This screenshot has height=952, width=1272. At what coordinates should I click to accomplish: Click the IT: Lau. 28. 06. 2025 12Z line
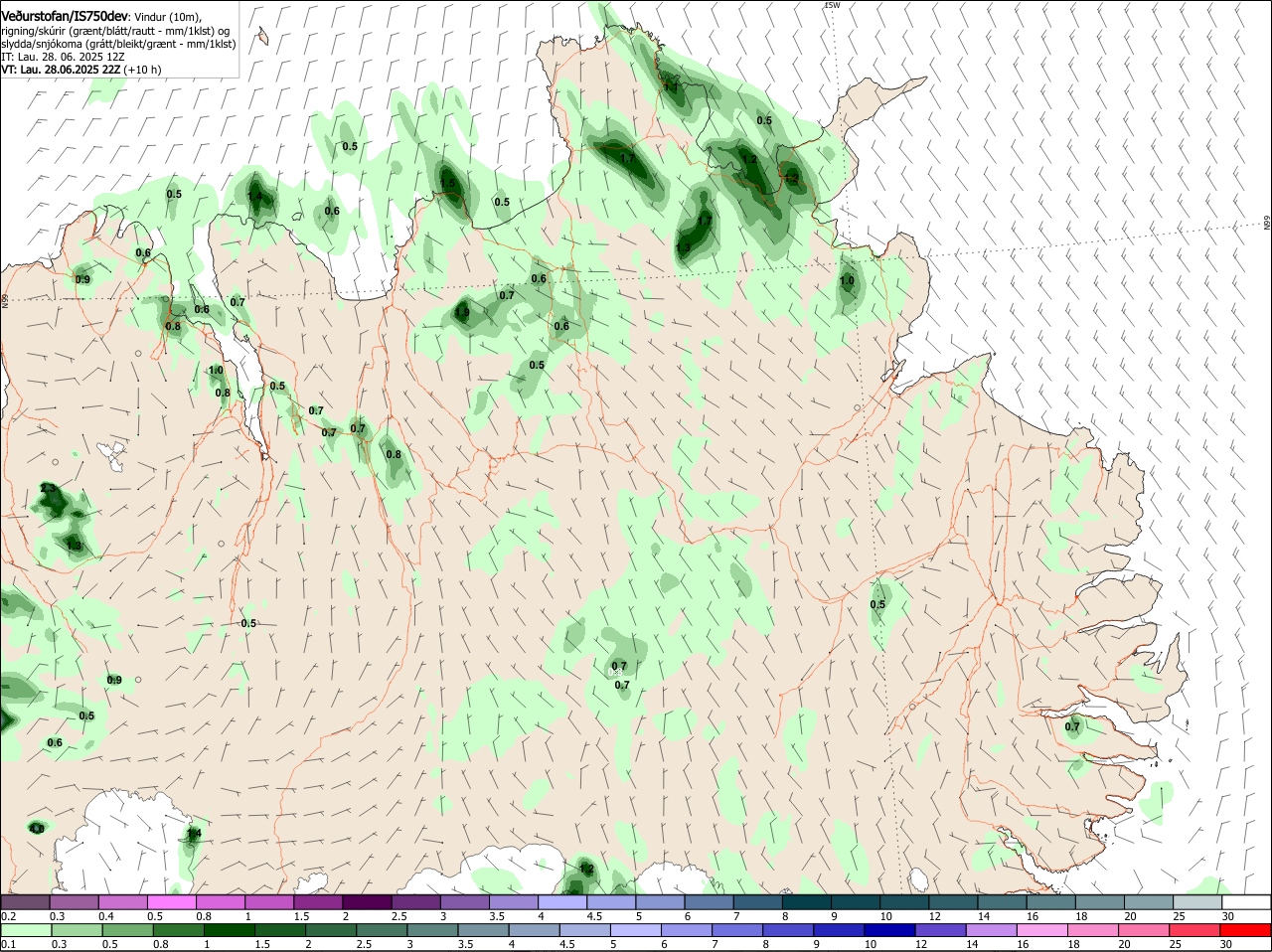(x=63, y=58)
